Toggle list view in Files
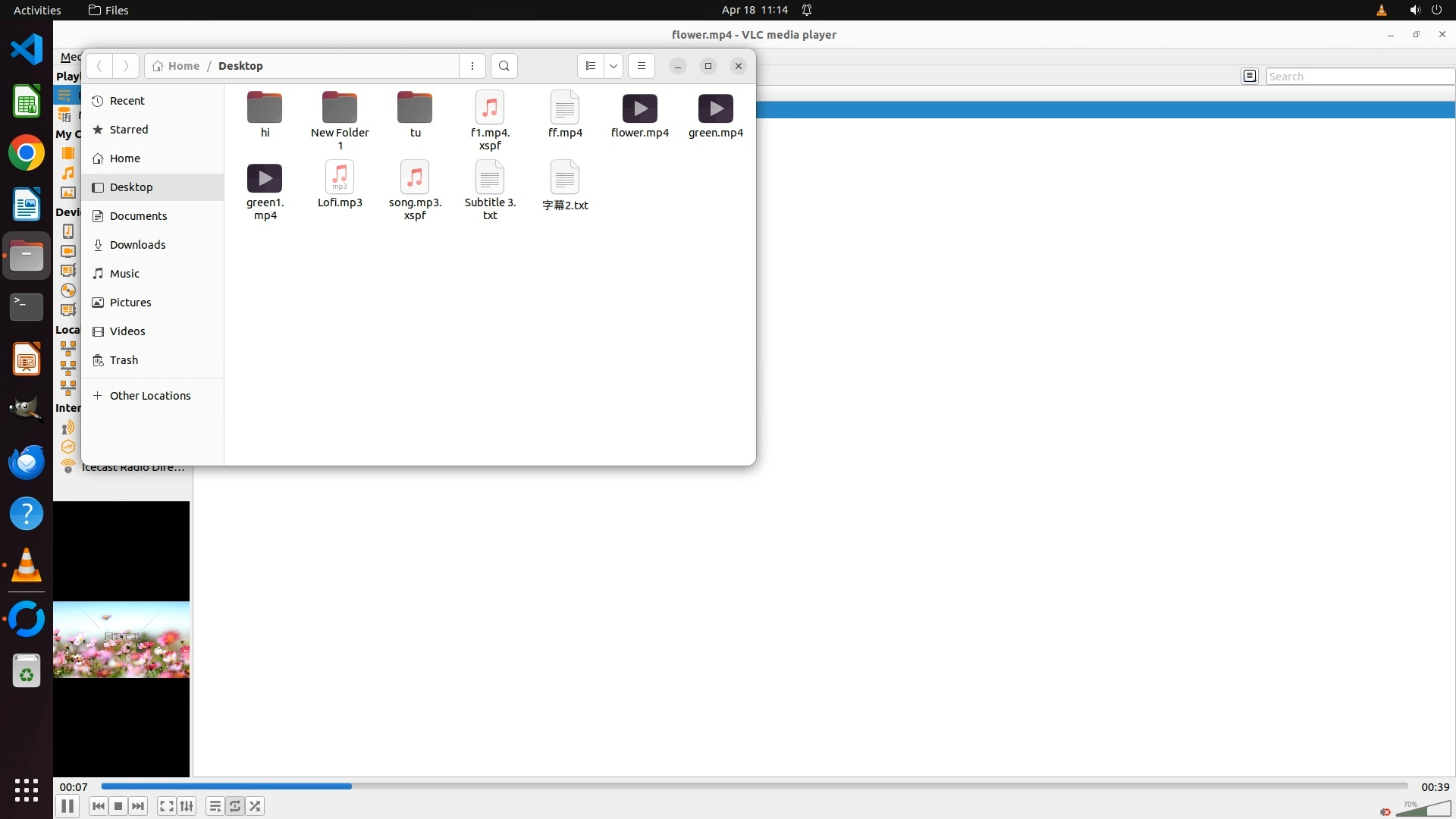Screen dimensions: 1456x819 coord(591,66)
